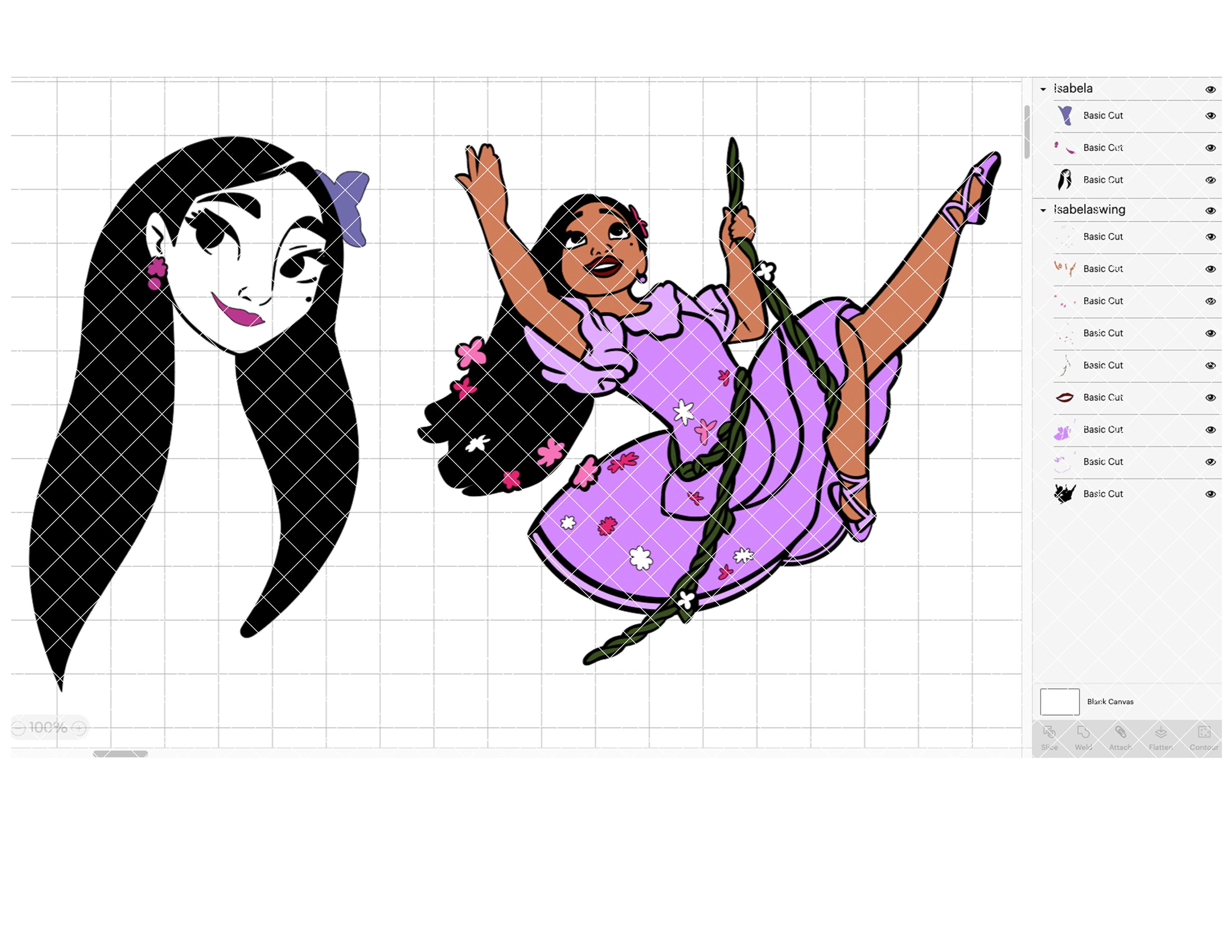
Task: Toggle visibility of the Isabela black hair layer
Action: pos(1210,180)
